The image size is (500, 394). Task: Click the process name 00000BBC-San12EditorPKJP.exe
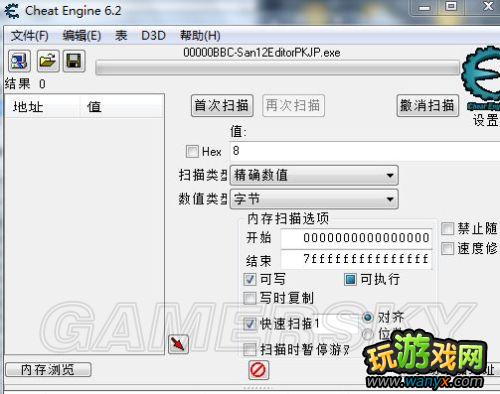(262, 53)
